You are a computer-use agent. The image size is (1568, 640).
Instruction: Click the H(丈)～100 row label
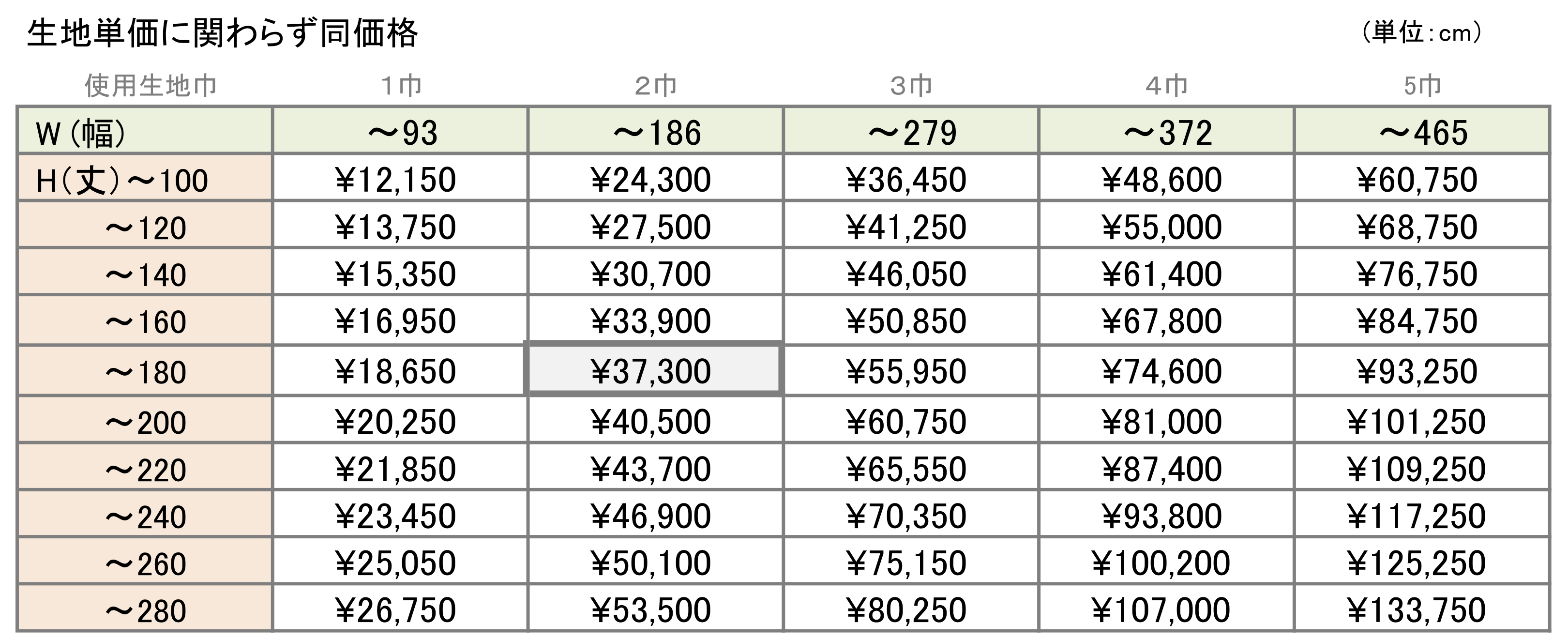coord(144,177)
